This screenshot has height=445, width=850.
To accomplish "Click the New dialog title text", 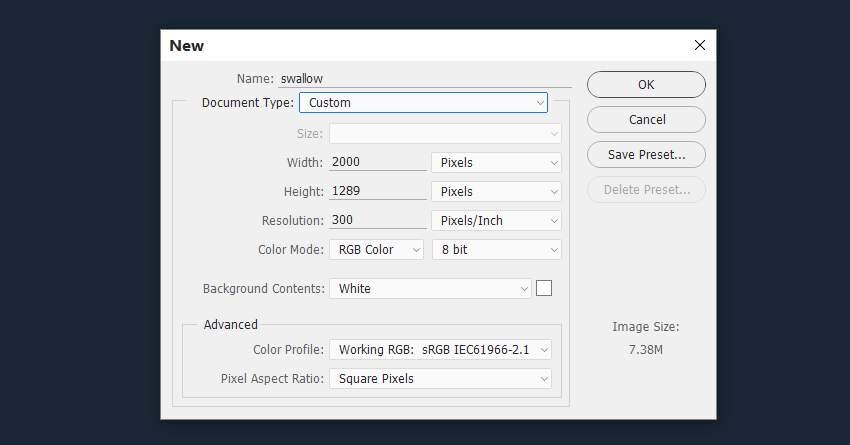I will pos(186,46).
